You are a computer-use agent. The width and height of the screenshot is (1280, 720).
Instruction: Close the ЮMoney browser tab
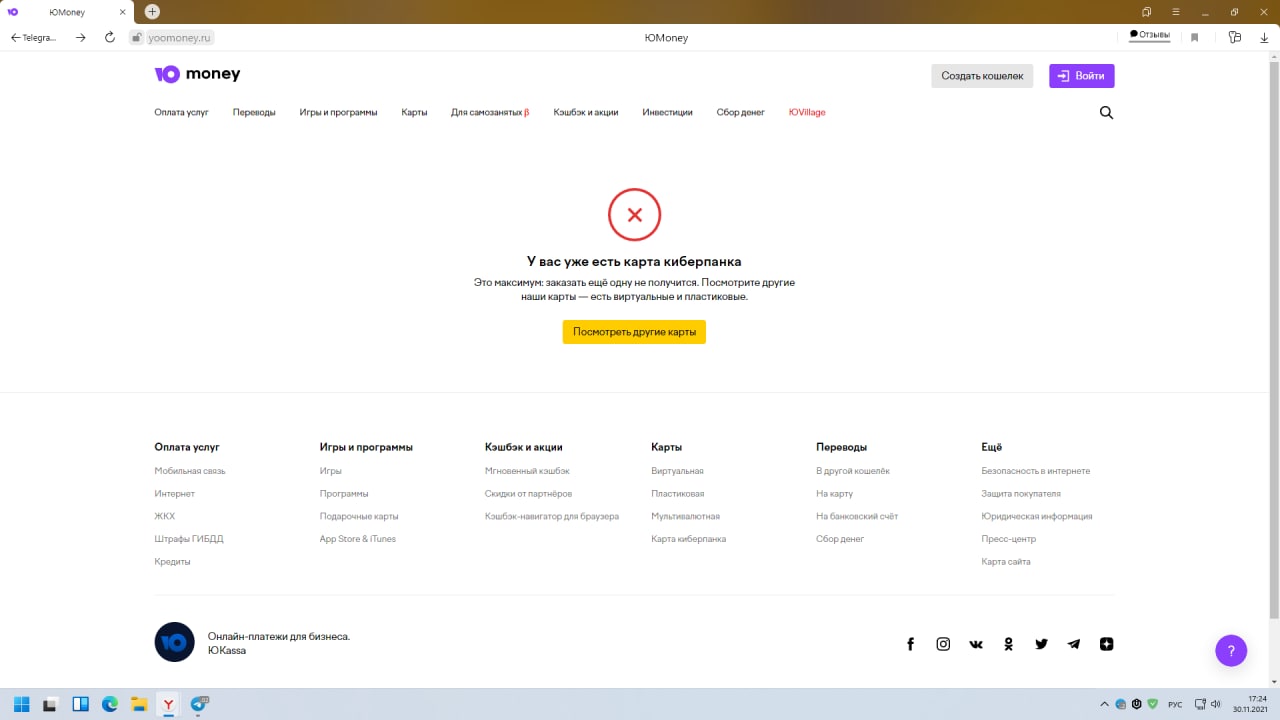tap(121, 12)
